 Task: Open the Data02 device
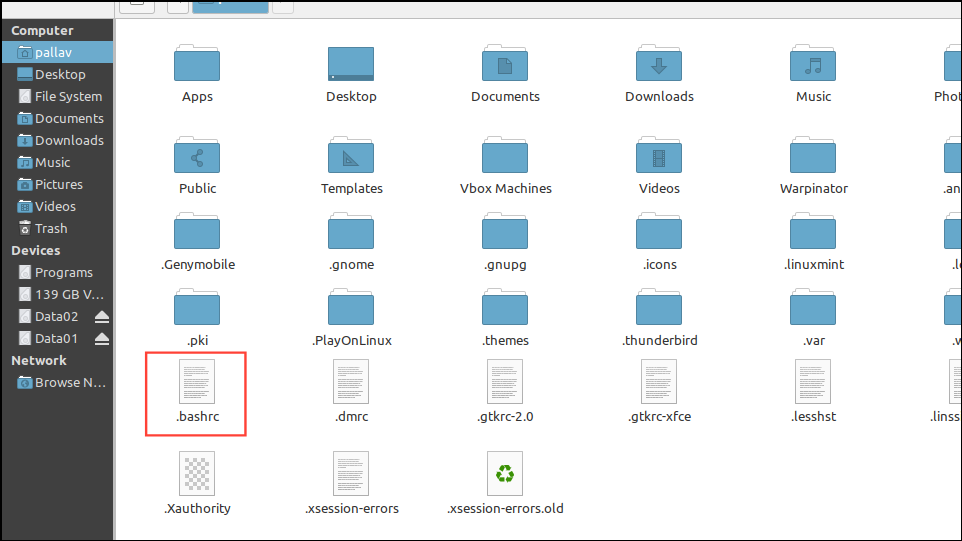[x=48, y=317]
